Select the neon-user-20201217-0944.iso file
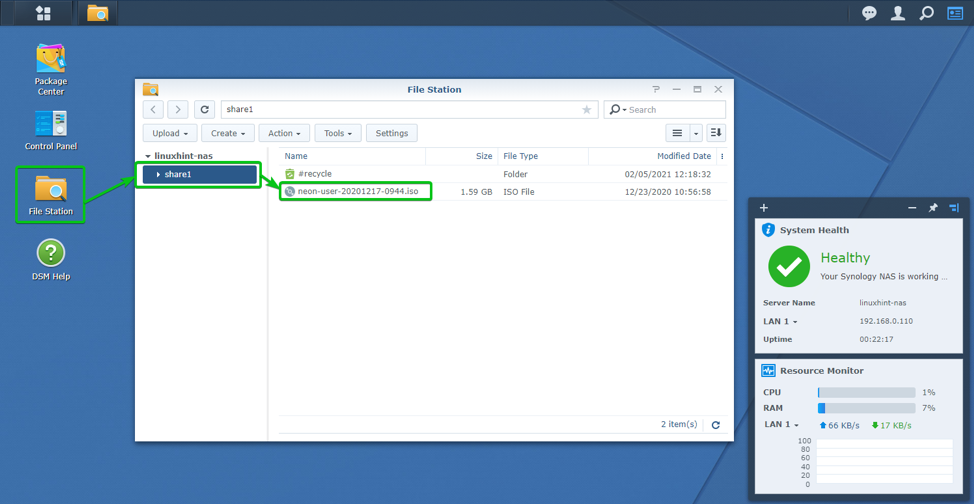974x504 pixels. [358, 191]
